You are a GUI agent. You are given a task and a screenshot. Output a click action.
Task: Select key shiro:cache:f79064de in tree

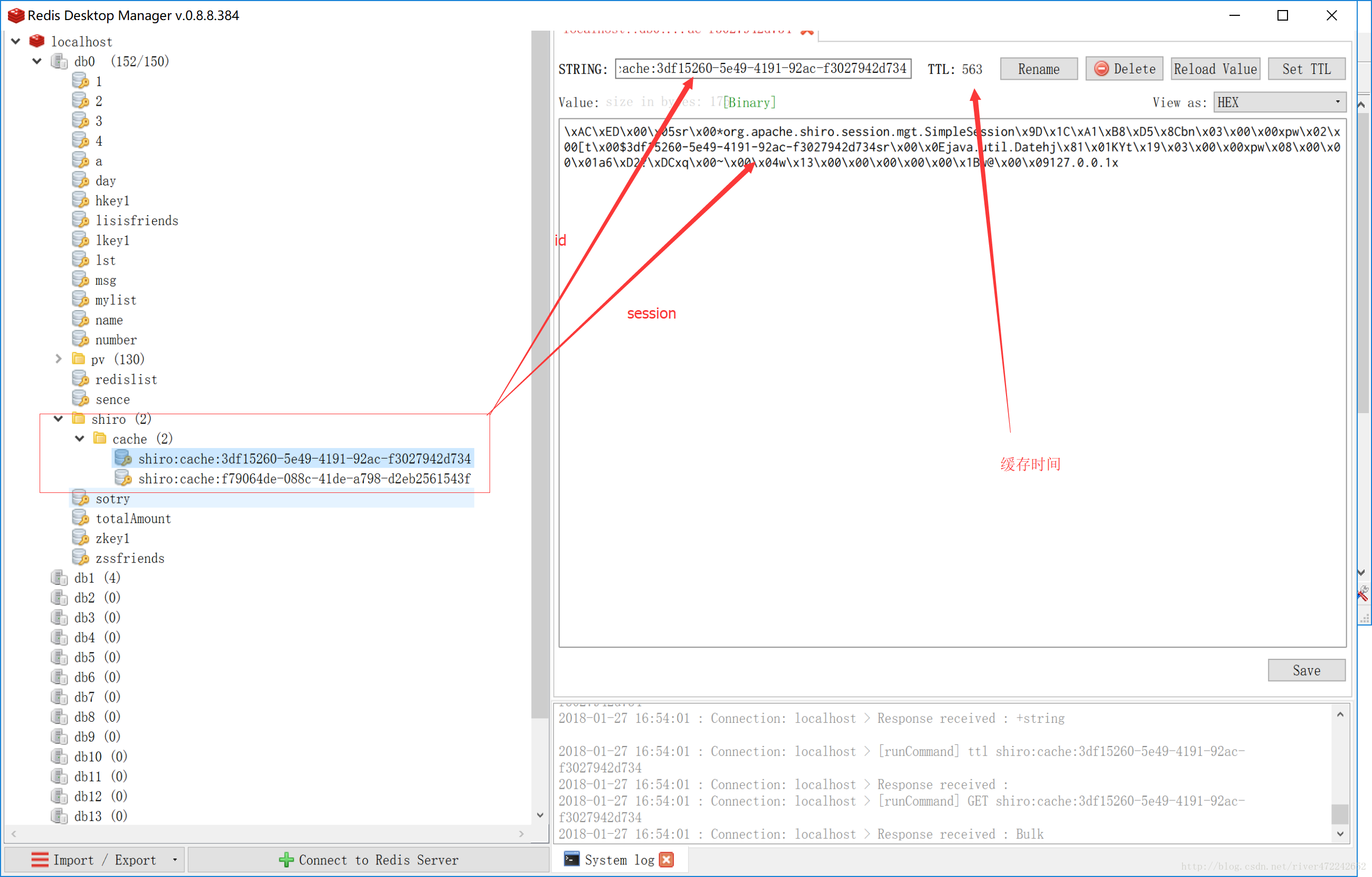coord(304,478)
